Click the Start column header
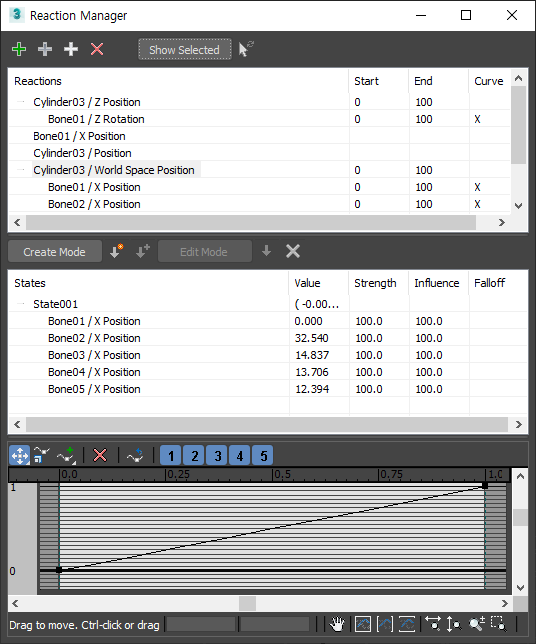 [378, 81]
